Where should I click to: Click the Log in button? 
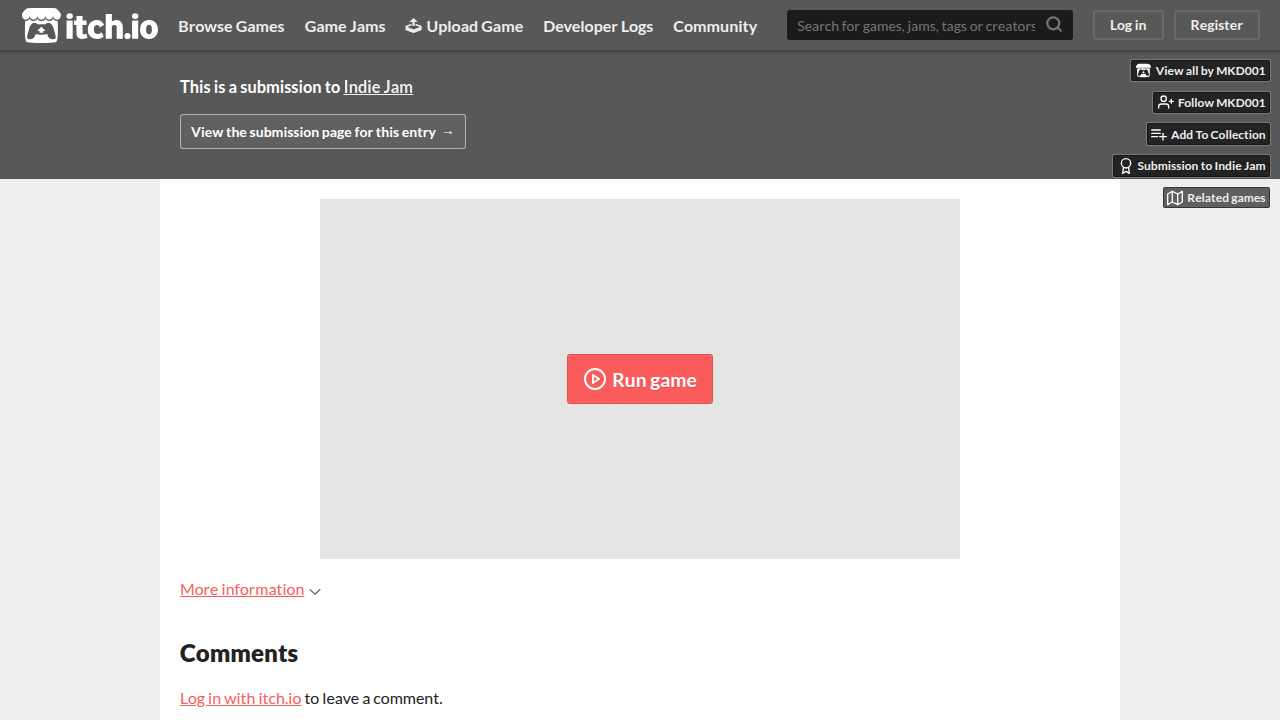(1128, 25)
